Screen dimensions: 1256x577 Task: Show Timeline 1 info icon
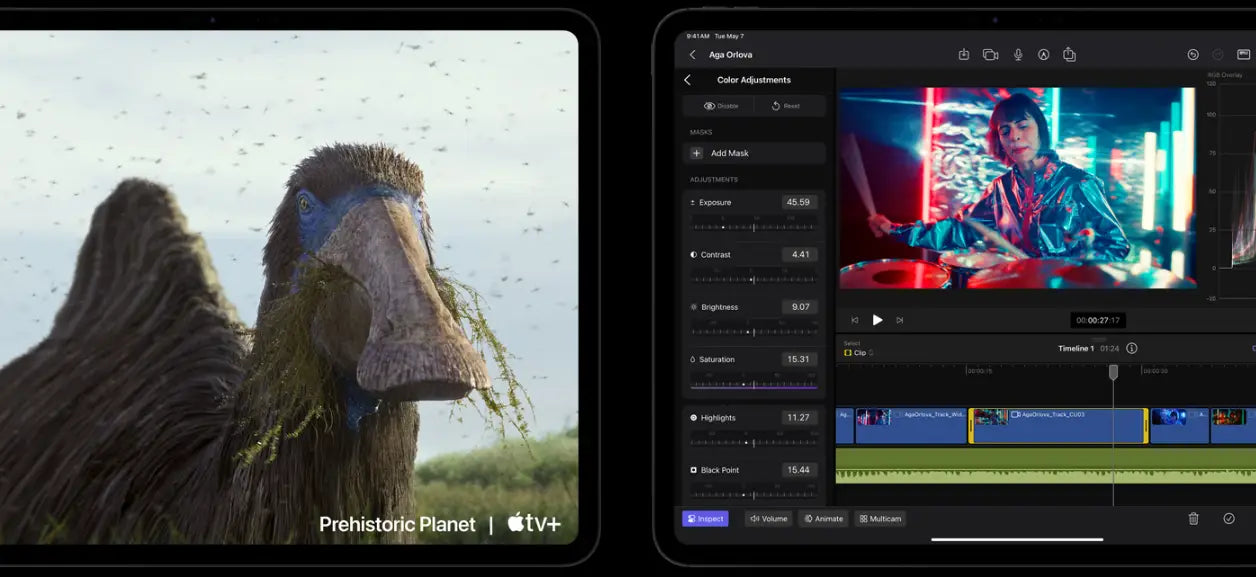1132,348
